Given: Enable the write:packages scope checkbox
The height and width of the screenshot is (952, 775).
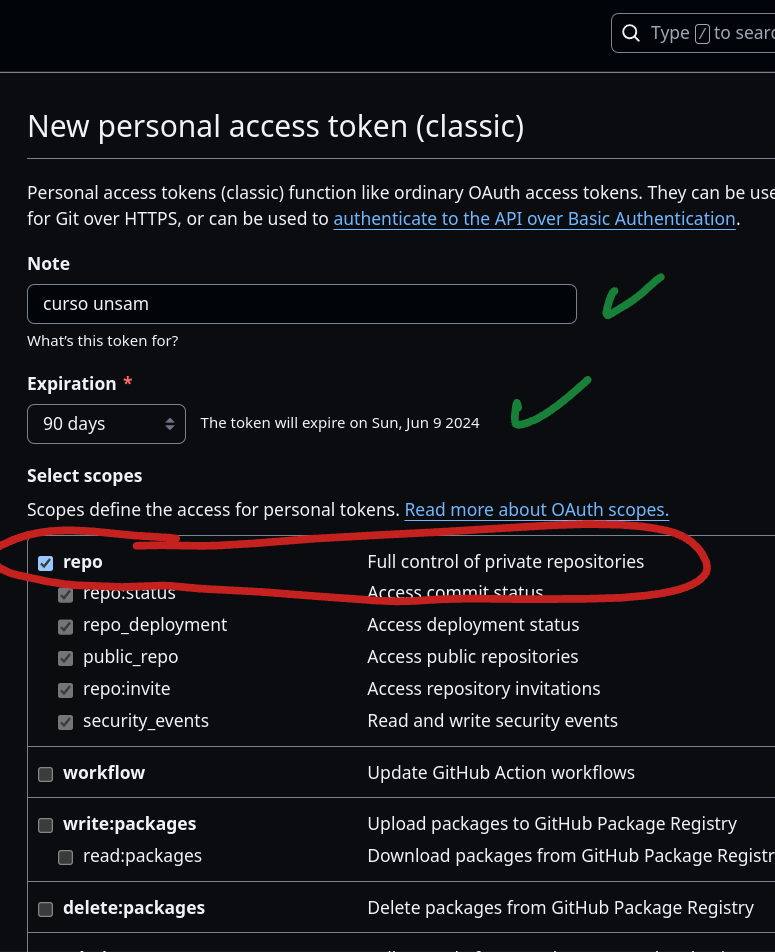Looking at the screenshot, I should pyautogui.click(x=45, y=825).
